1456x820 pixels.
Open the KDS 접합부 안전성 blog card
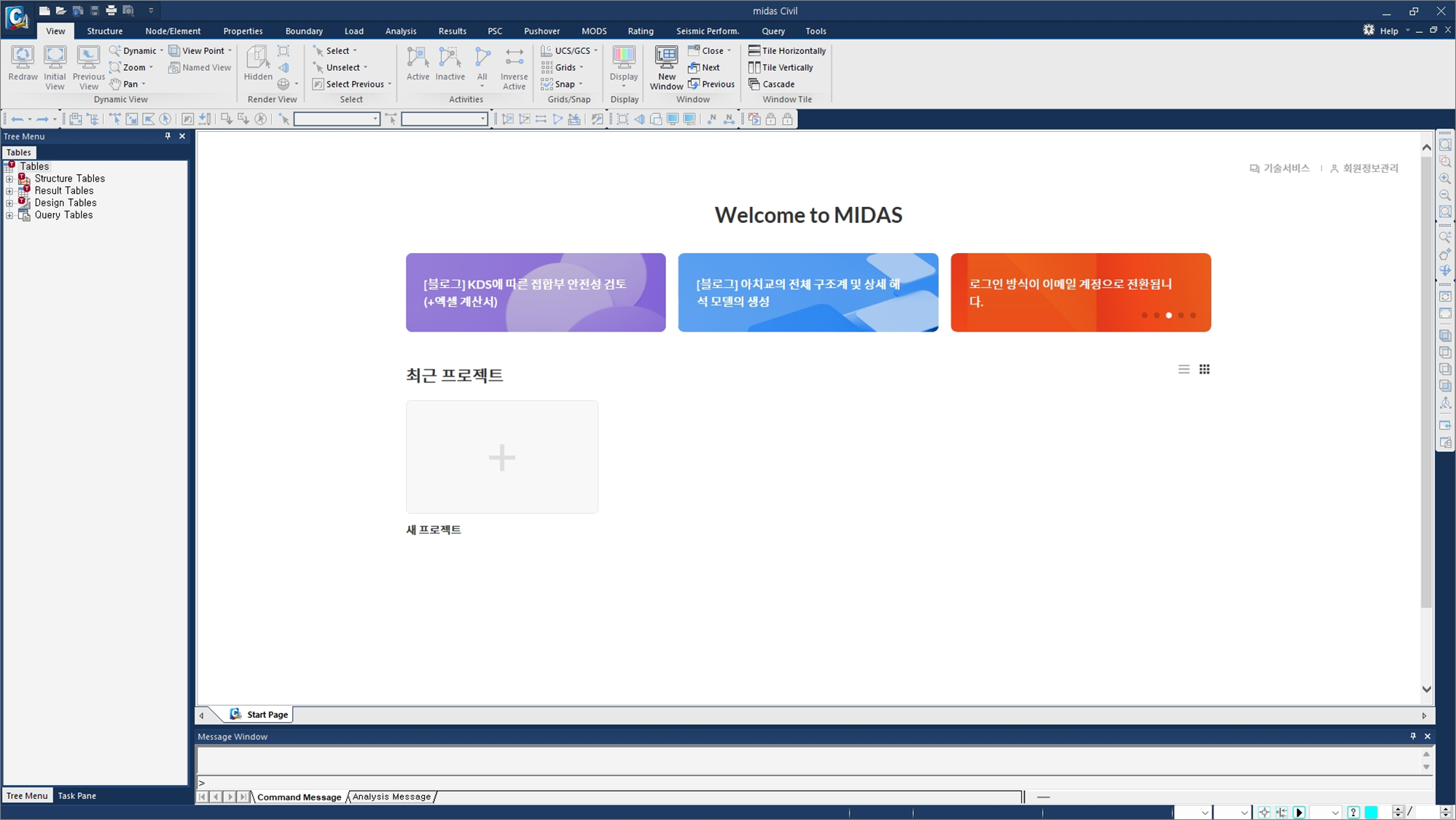[x=536, y=292]
